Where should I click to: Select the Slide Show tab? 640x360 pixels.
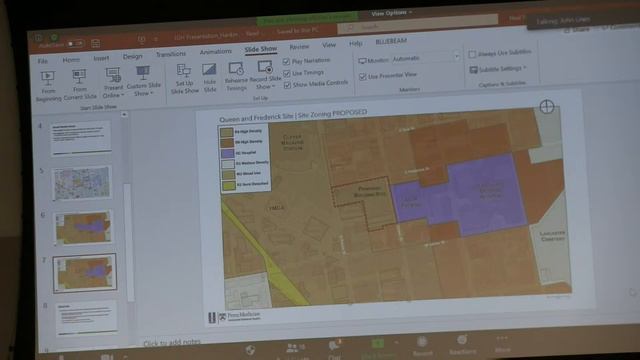coord(261,49)
